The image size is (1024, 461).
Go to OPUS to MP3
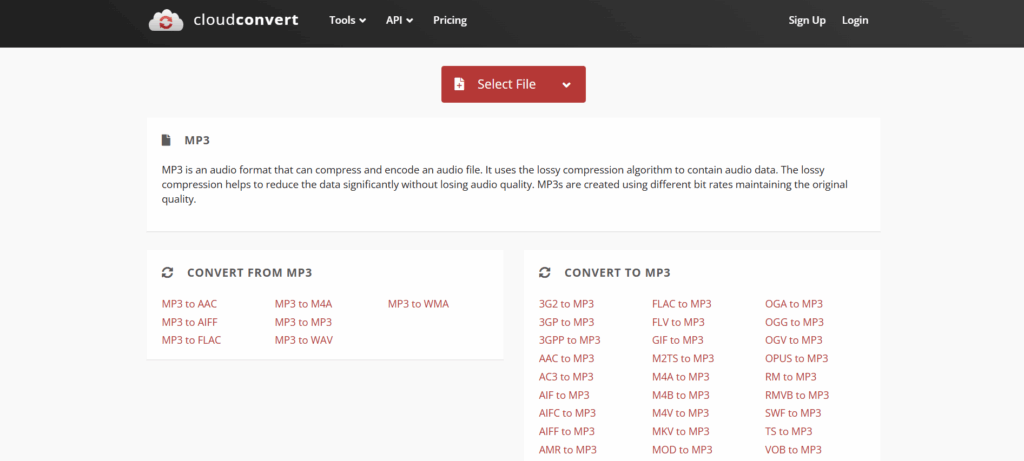[x=797, y=358]
